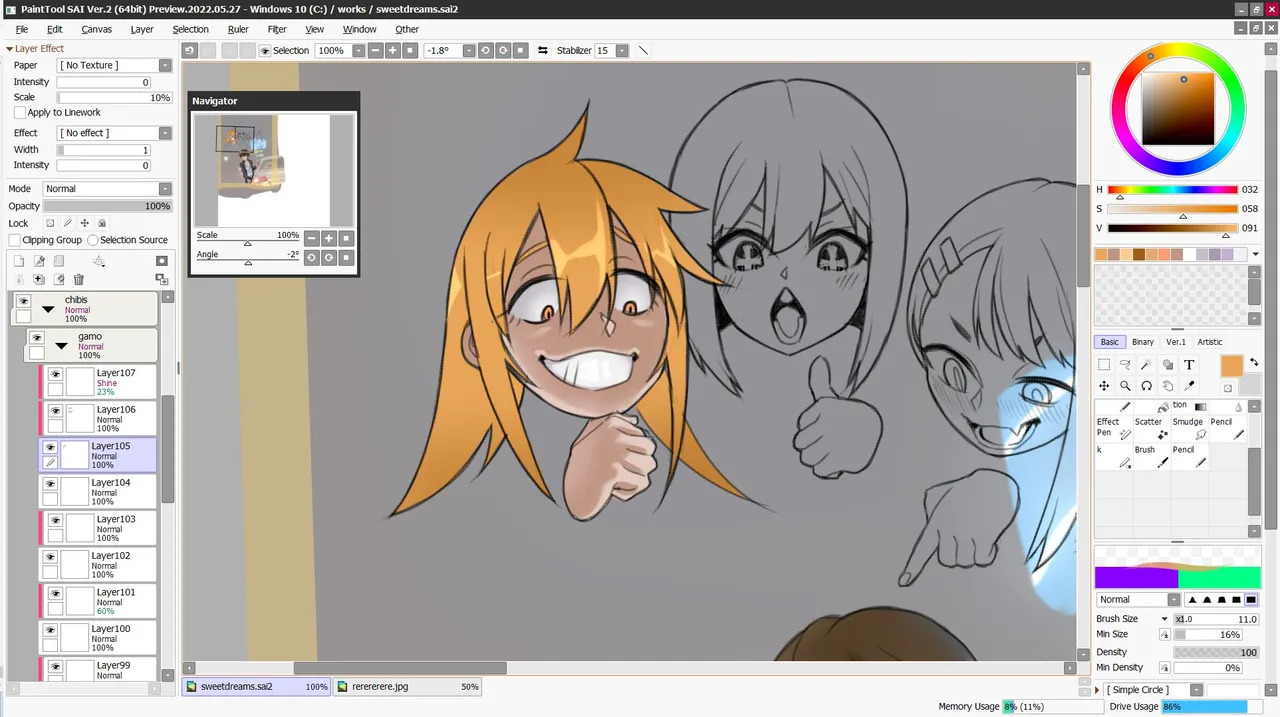Create a new normal layer
This screenshot has width=1280, height=717.
[19, 261]
